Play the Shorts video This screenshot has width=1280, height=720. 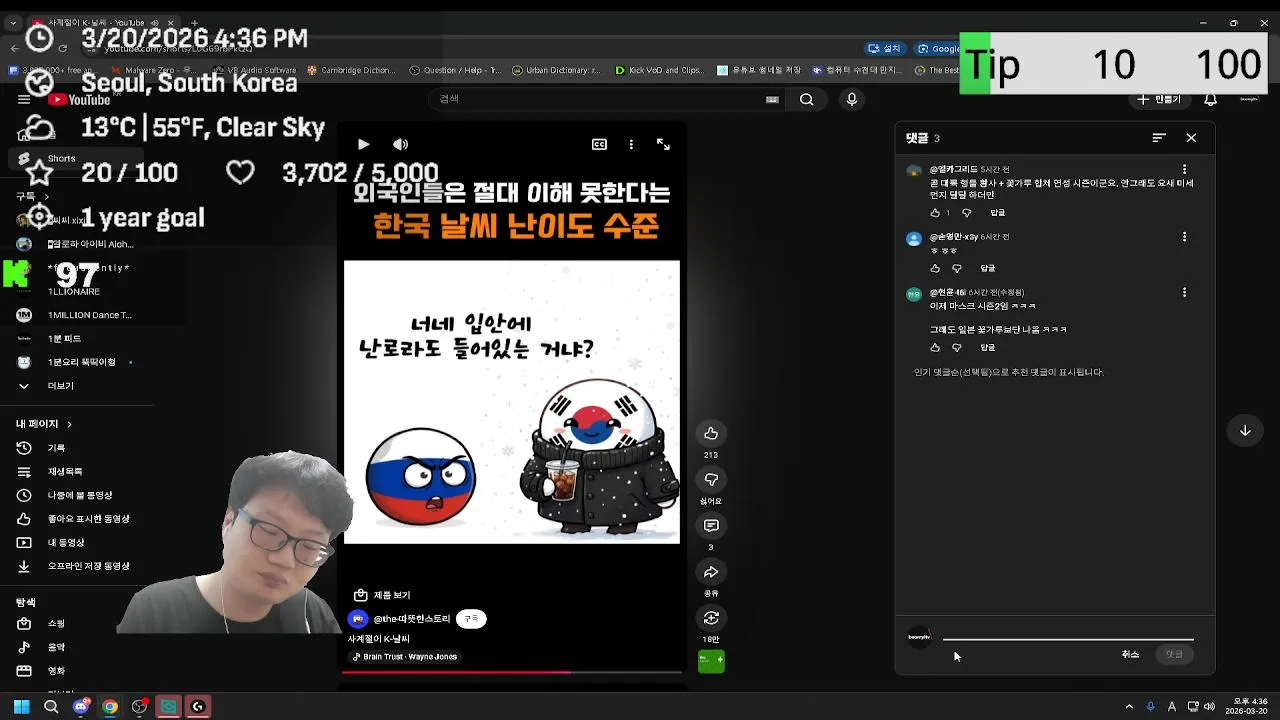(x=363, y=144)
